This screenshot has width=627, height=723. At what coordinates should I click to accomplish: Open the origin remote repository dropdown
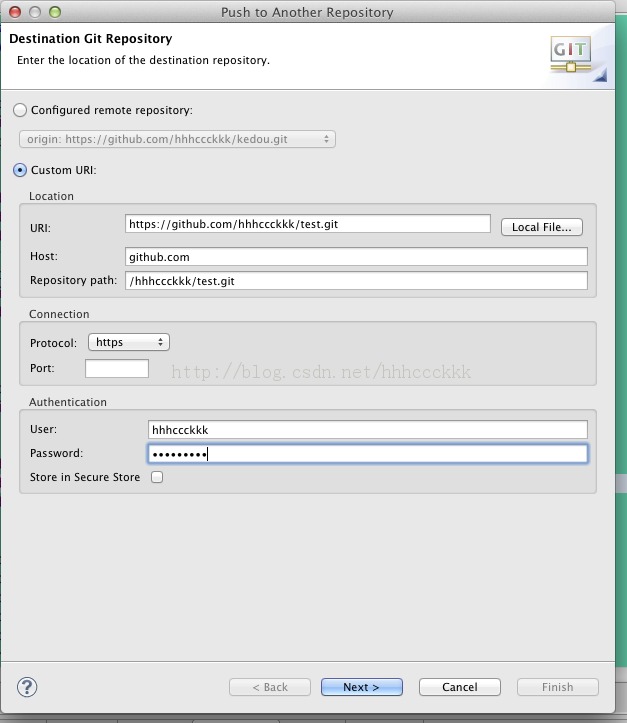point(177,139)
